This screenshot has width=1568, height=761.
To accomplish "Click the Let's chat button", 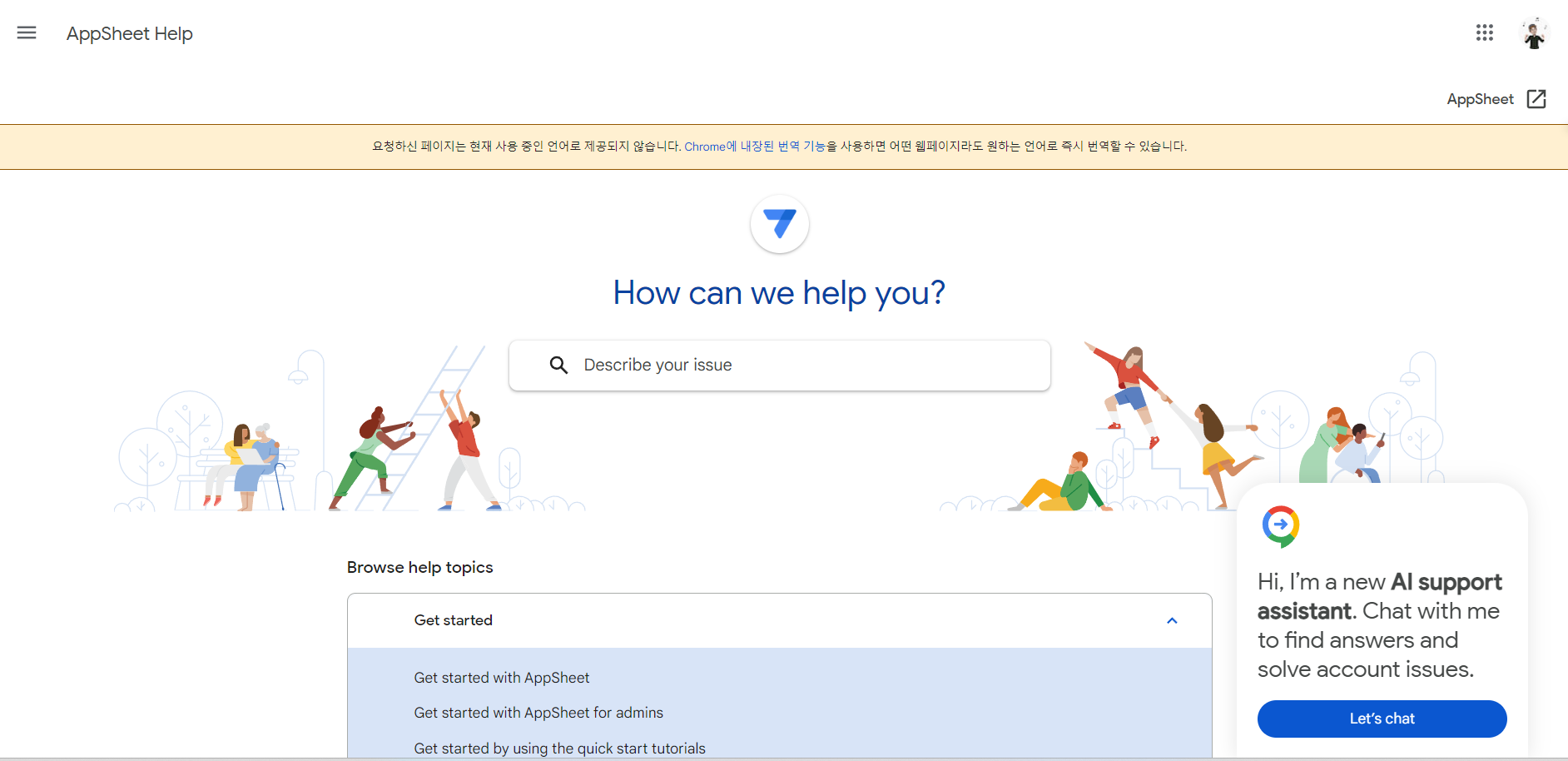I will (x=1382, y=719).
